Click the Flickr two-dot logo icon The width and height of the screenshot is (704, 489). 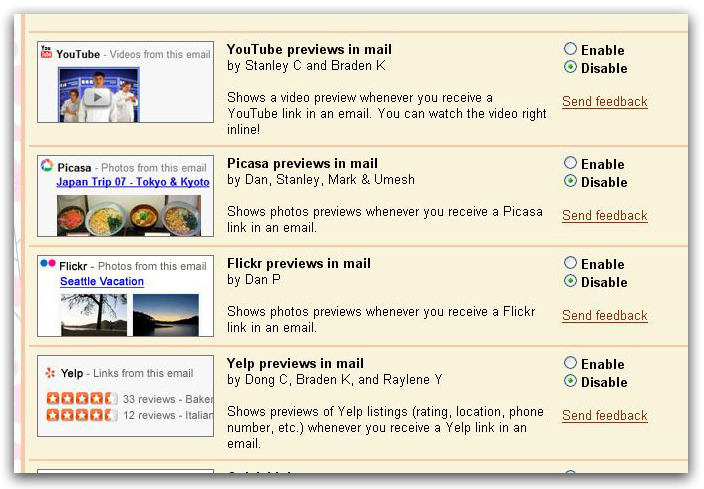pyautogui.click(x=48, y=263)
